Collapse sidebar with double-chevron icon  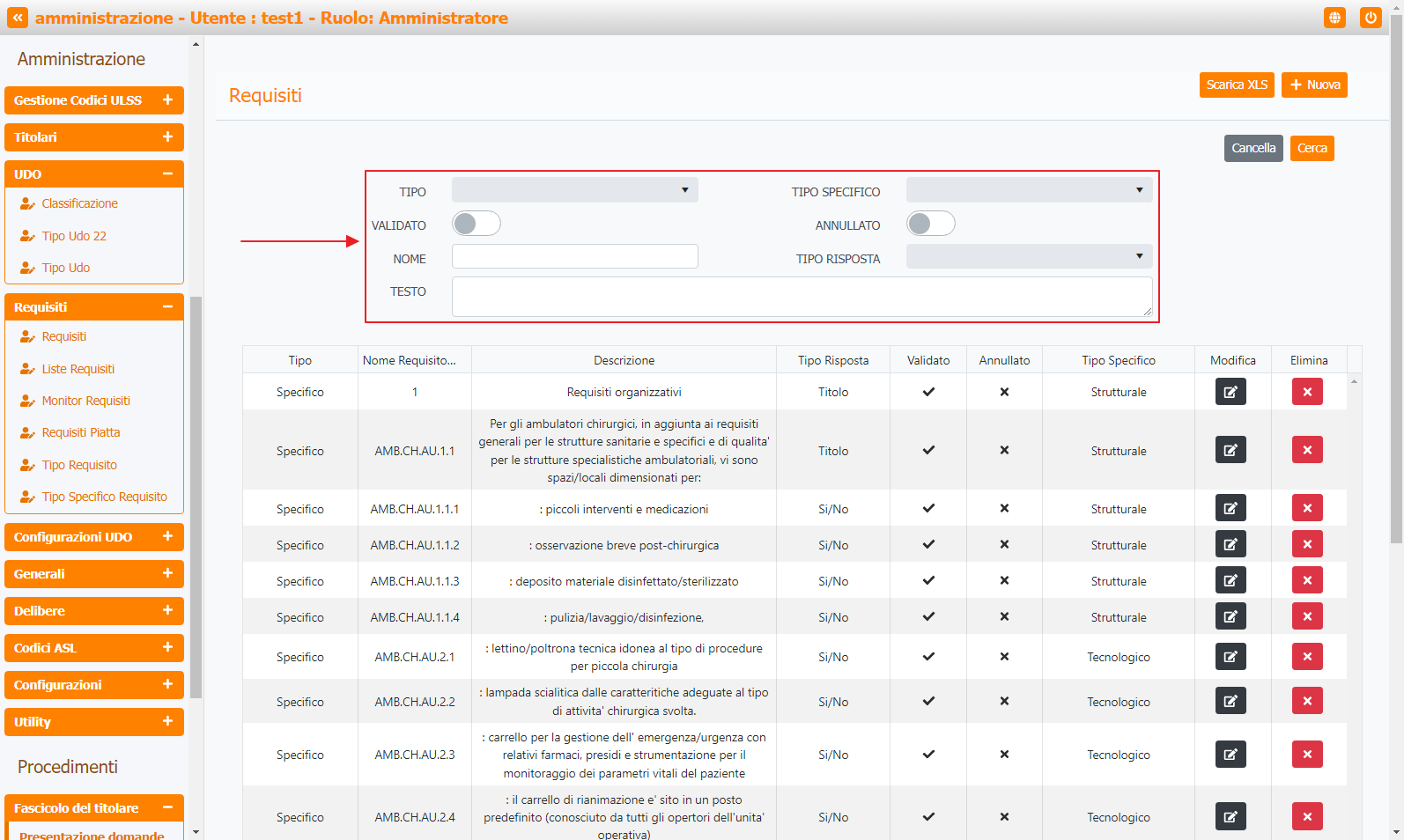pyautogui.click(x=18, y=18)
